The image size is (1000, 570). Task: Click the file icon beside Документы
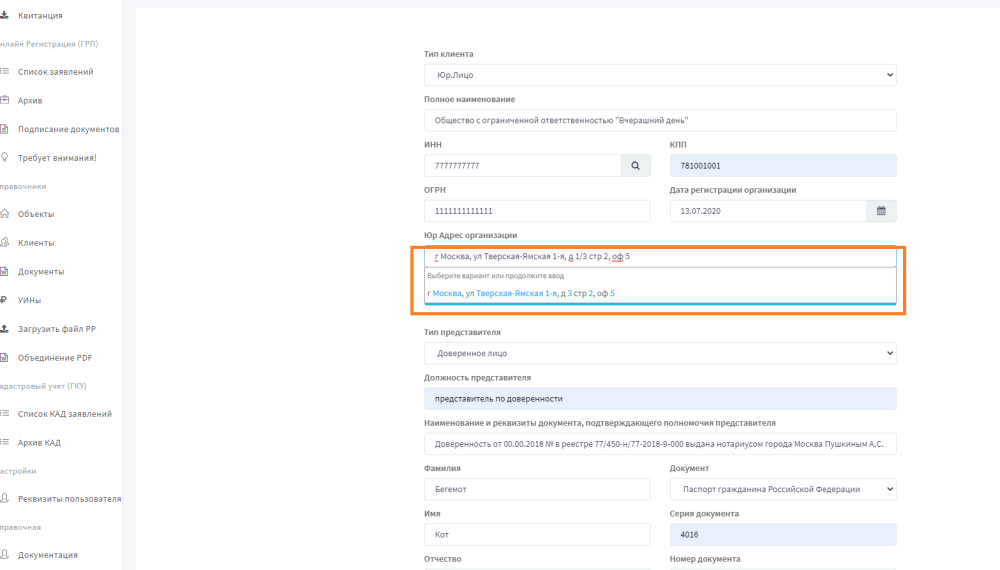4,271
